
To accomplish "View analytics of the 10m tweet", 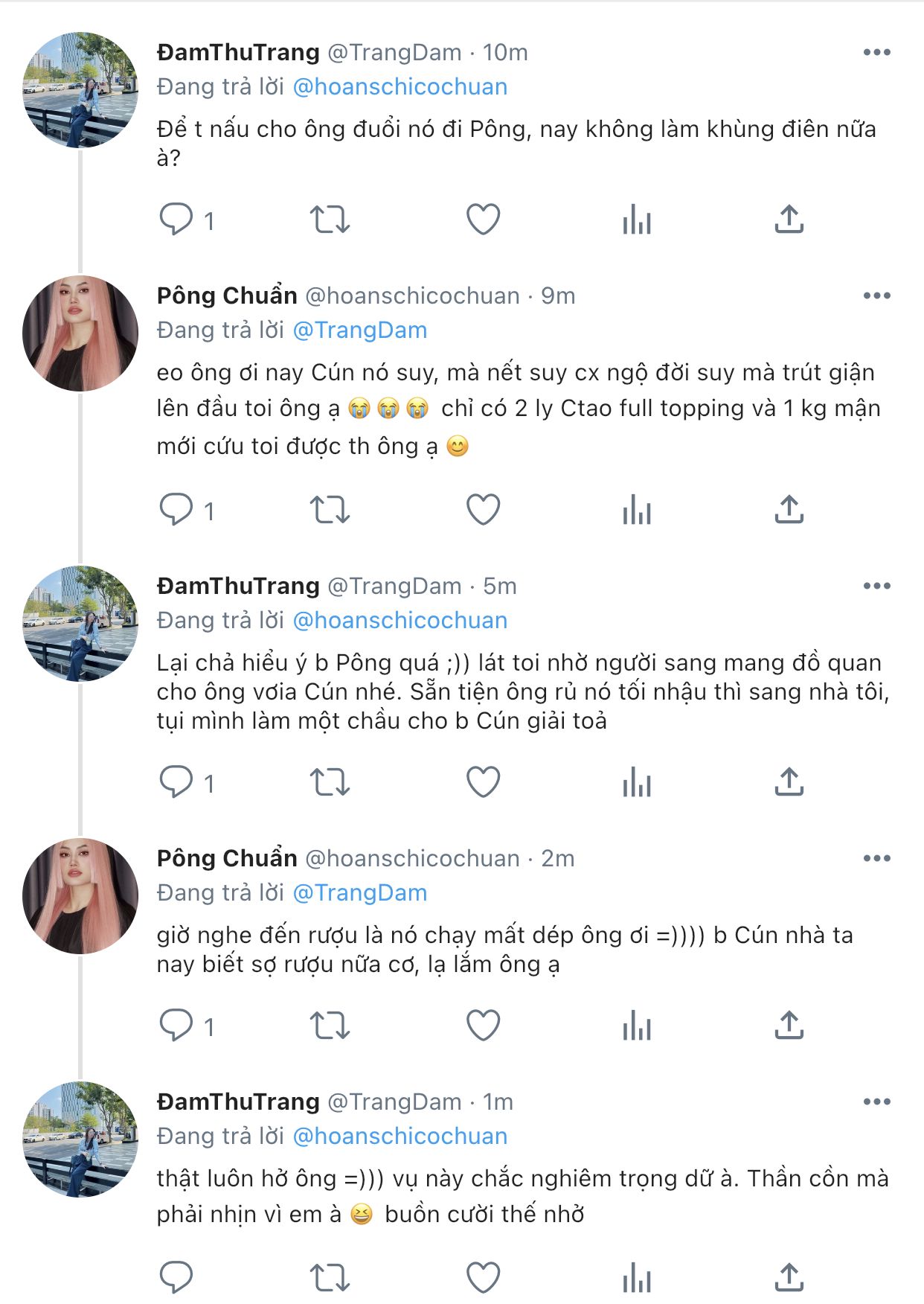I will [x=637, y=220].
